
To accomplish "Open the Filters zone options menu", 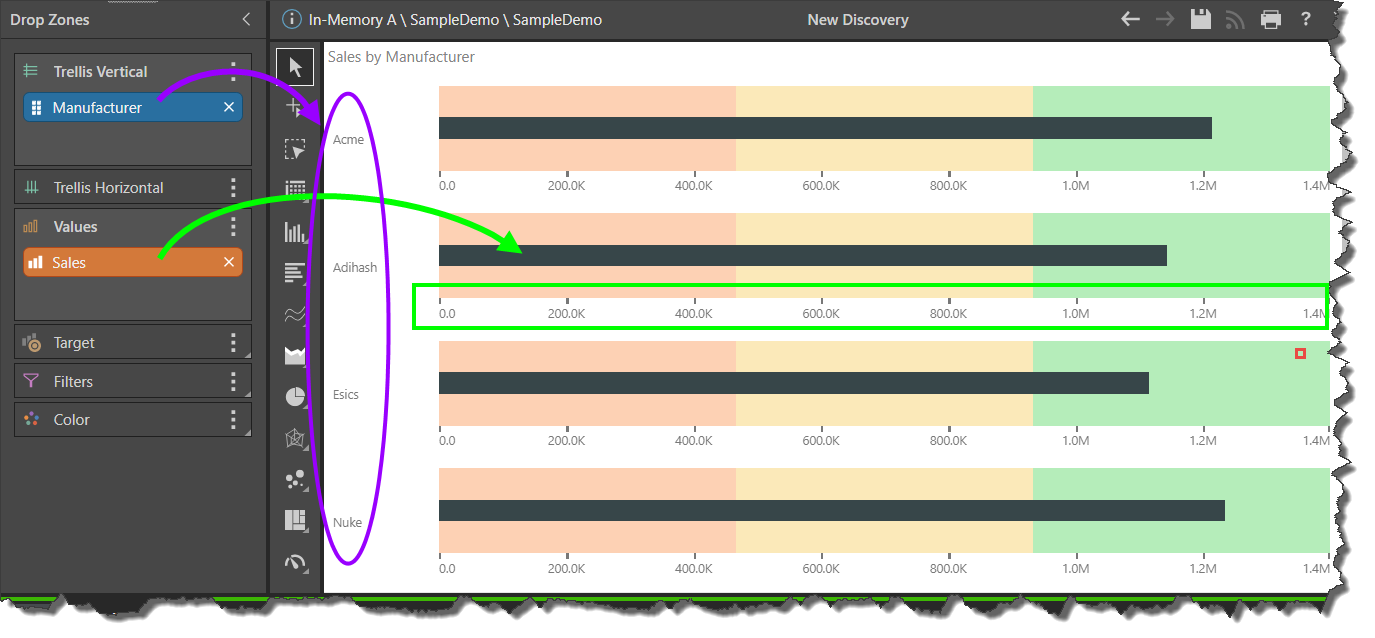I will 234,382.
